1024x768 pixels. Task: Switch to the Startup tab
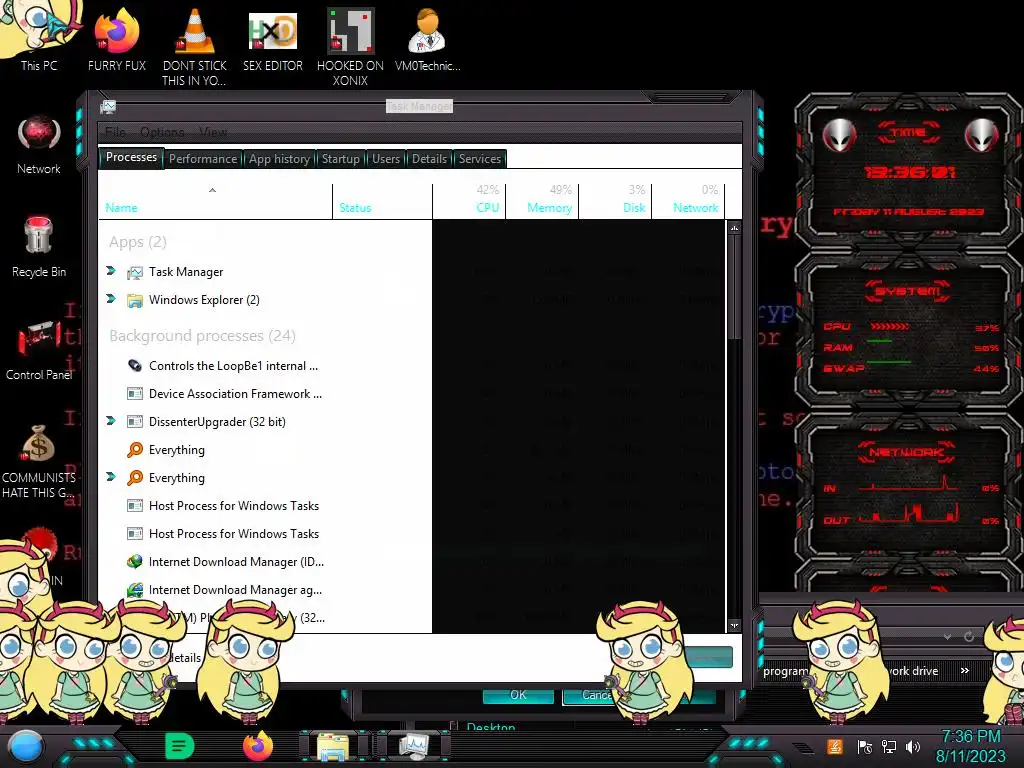pyautogui.click(x=340, y=159)
